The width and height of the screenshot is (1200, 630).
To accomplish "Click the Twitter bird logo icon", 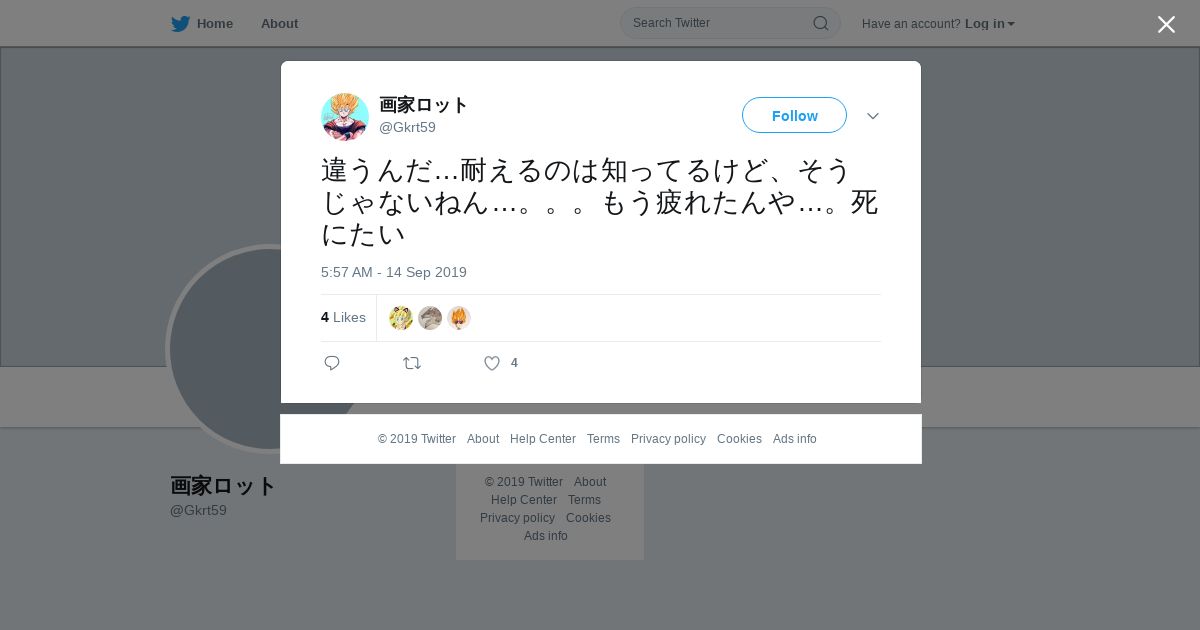I will pos(180,24).
